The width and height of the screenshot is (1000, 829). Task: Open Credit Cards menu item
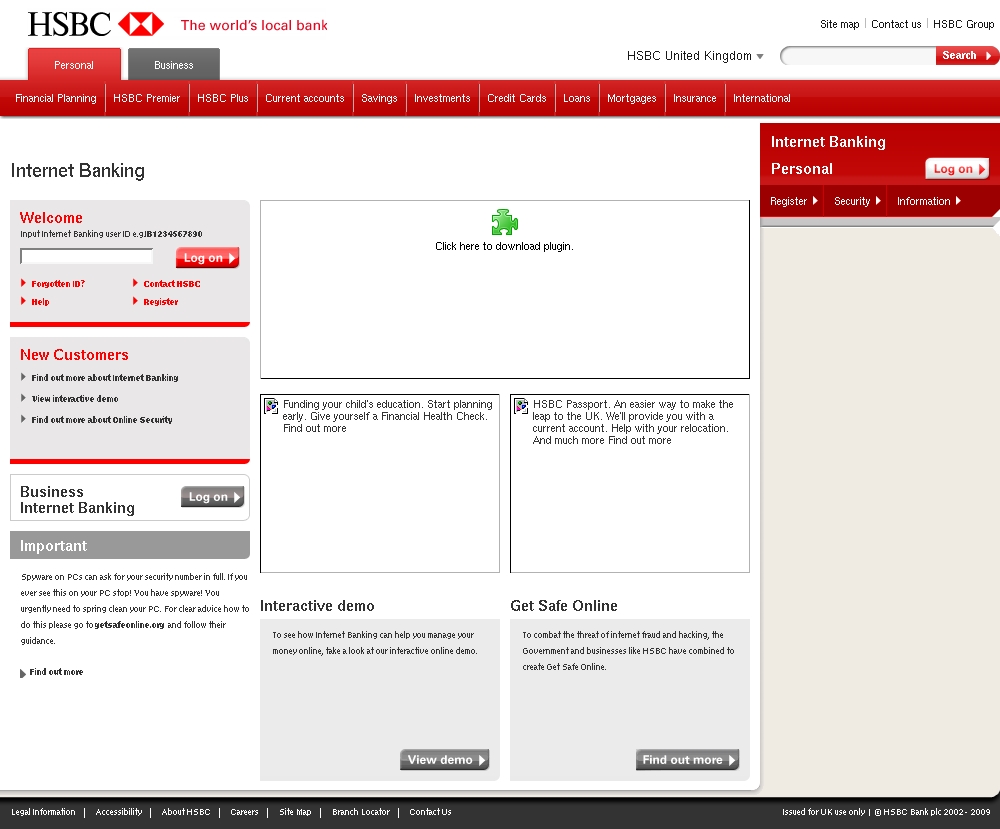(x=517, y=98)
